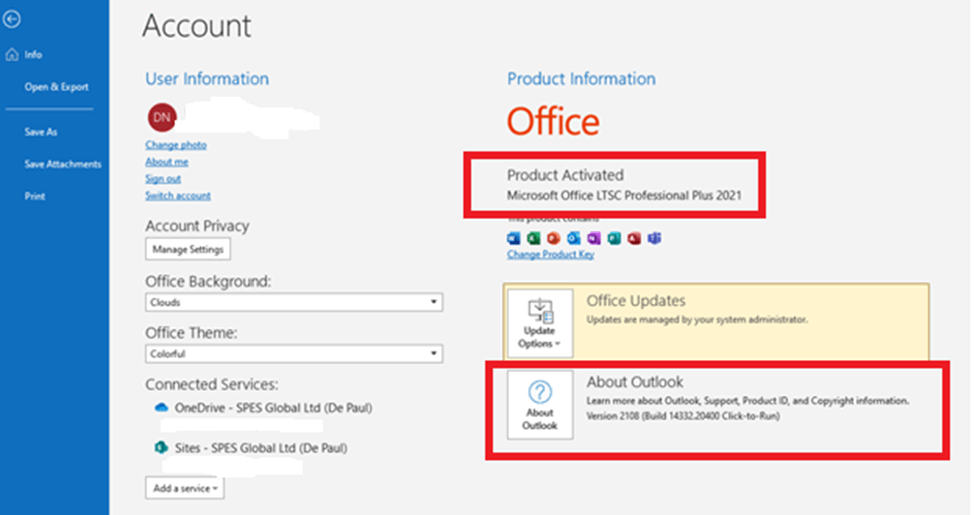The height and width of the screenshot is (515, 975).
Task: Expand the Add a service menu
Action: (185, 488)
